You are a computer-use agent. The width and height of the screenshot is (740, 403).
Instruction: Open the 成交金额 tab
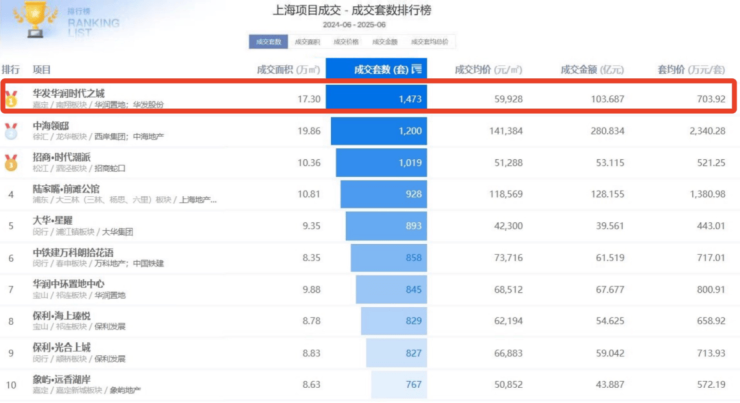tap(385, 42)
